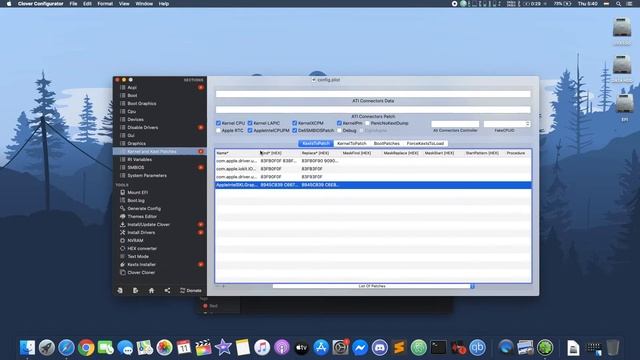The width and height of the screenshot is (640, 360).
Task: Open the Themes Editor tool
Action: click(x=142, y=216)
